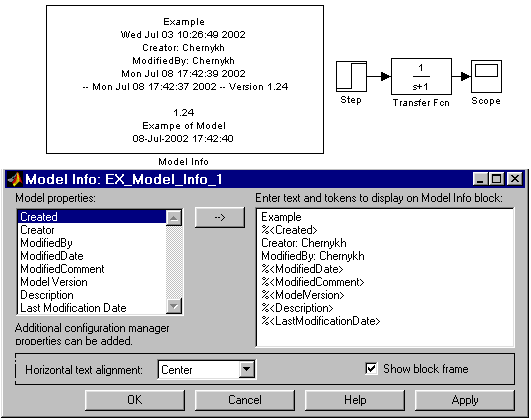Click the MATLAB icon in the title bar

[x=15, y=179]
